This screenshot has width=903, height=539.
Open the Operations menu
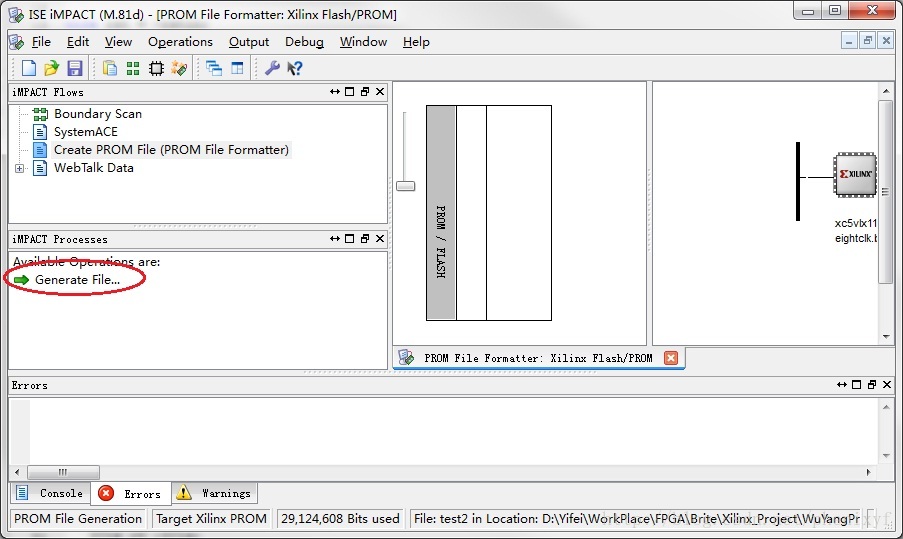coord(180,42)
